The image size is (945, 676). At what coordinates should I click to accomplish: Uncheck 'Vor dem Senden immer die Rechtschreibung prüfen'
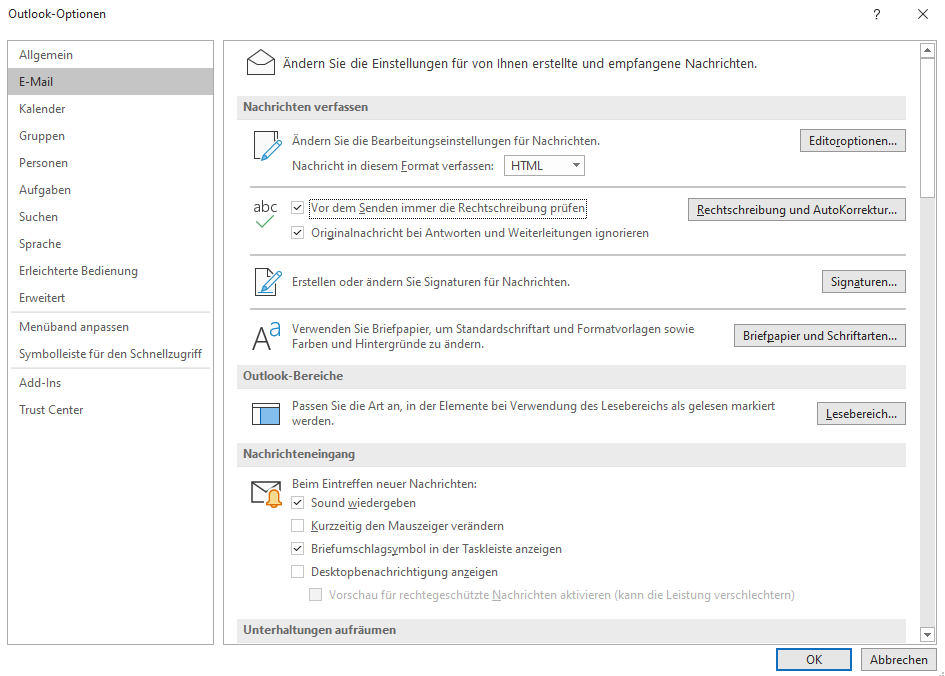(x=297, y=208)
